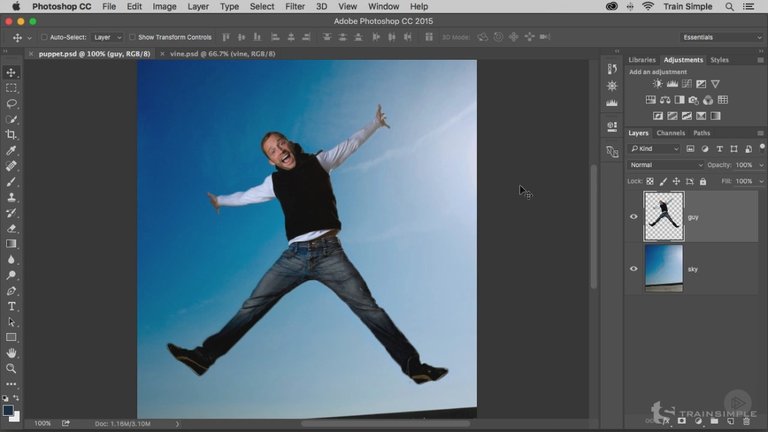Pick the Crop tool
This screenshot has width=768, height=432.
click(x=12, y=135)
